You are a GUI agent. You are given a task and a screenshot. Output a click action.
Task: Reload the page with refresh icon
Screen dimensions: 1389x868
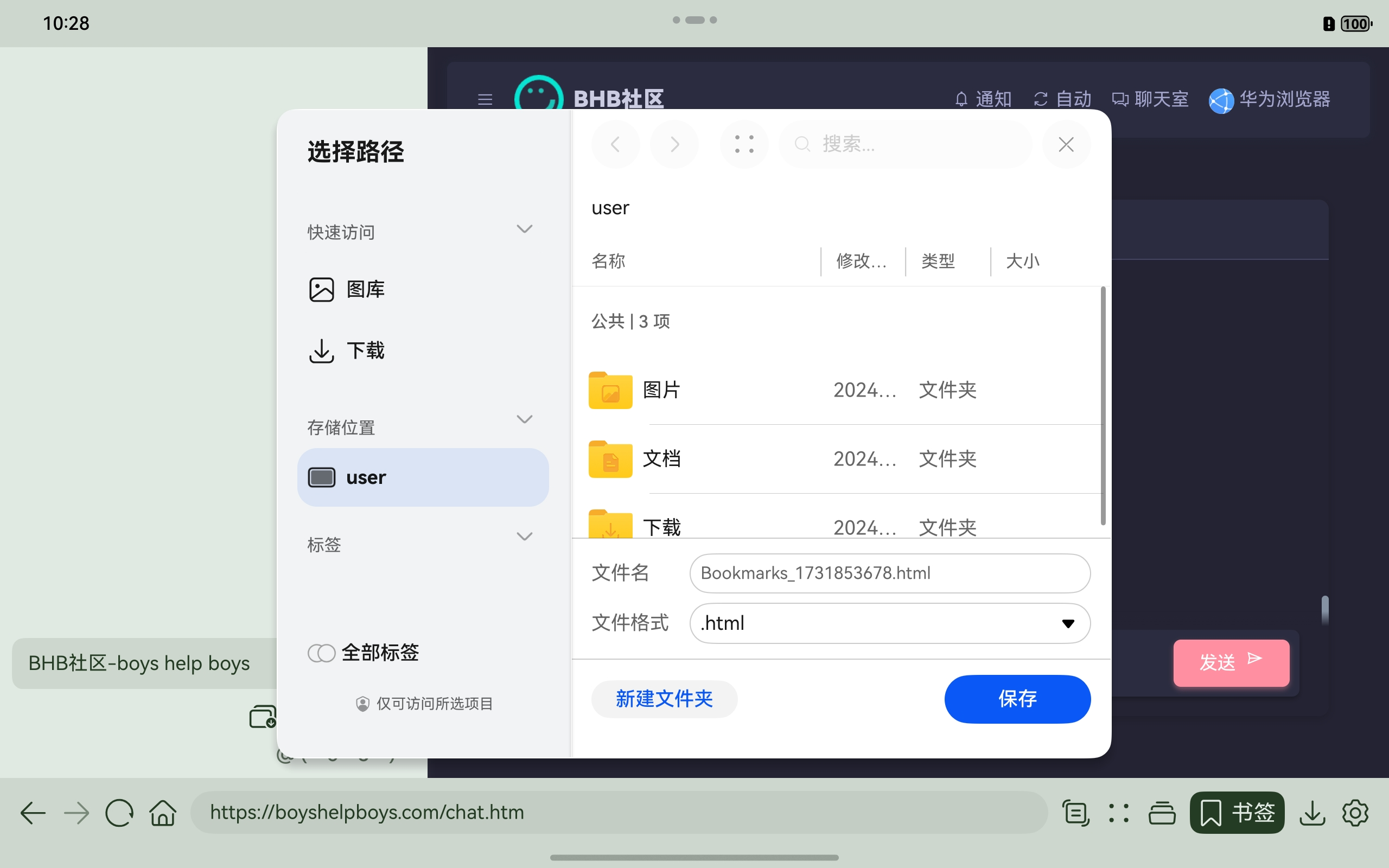coord(119,813)
